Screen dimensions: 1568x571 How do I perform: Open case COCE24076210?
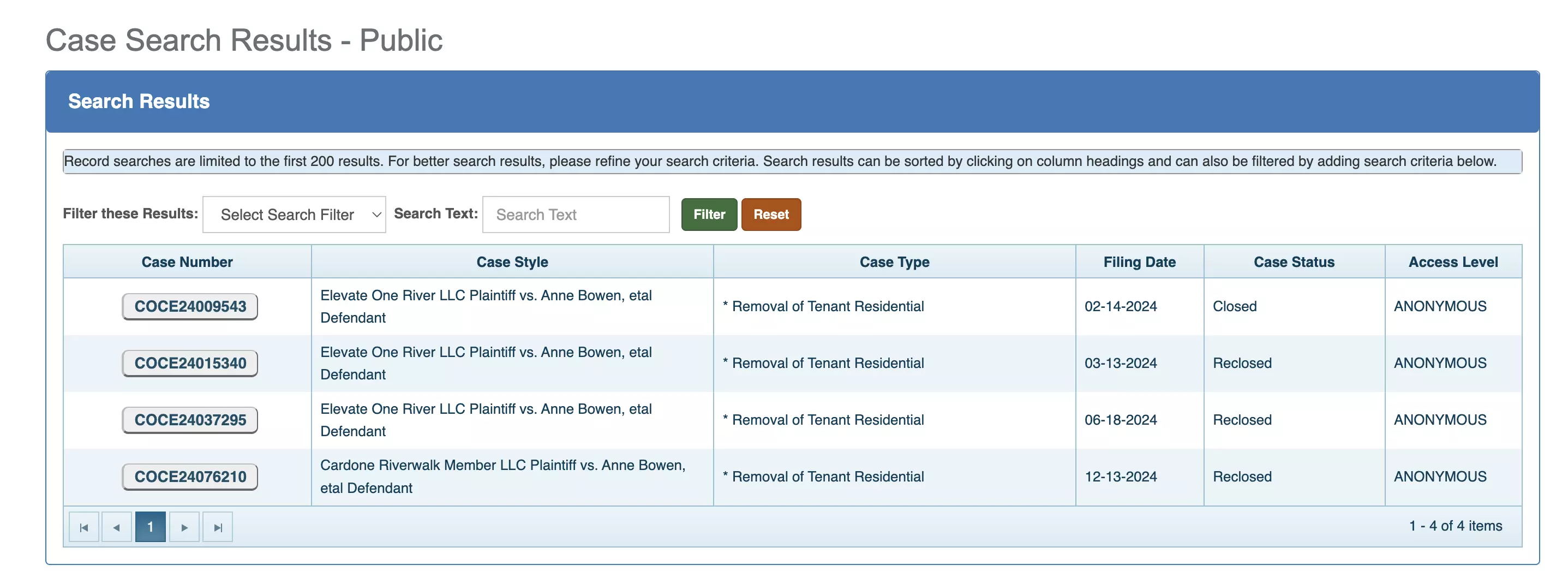point(190,477)
